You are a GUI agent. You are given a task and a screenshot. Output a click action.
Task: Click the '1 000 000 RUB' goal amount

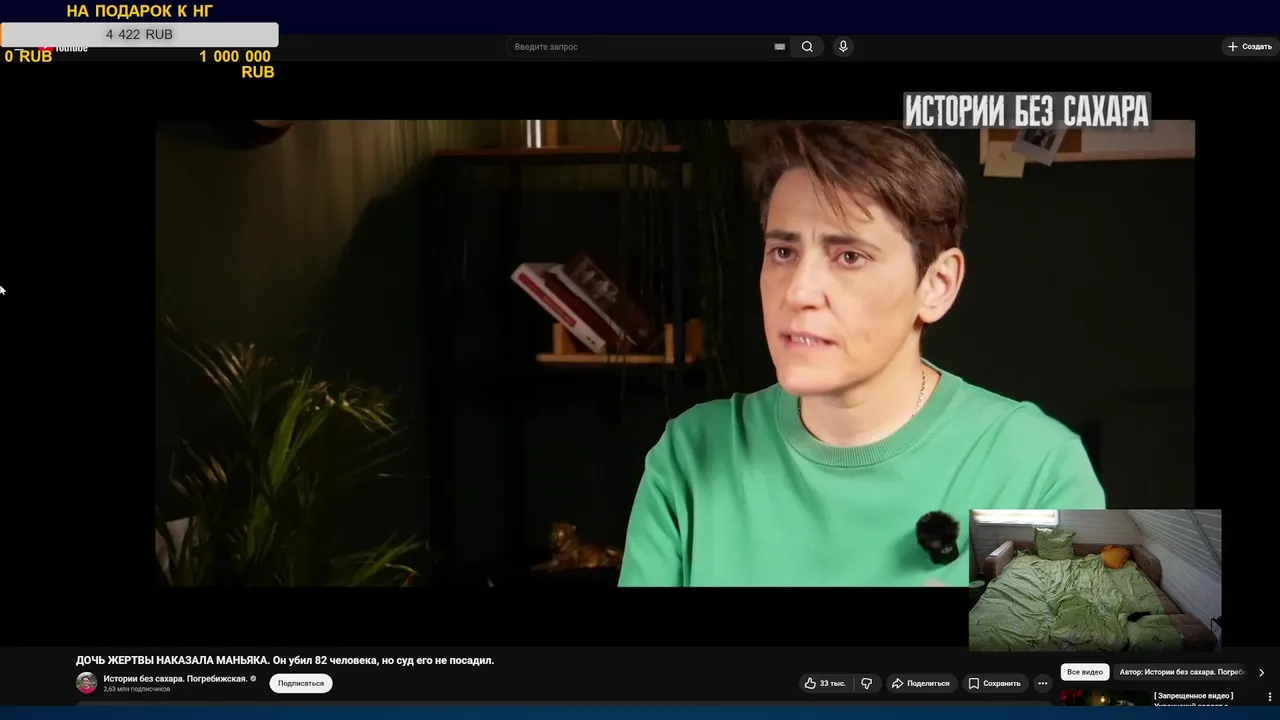pyautogui.click(x=236, y=65)
